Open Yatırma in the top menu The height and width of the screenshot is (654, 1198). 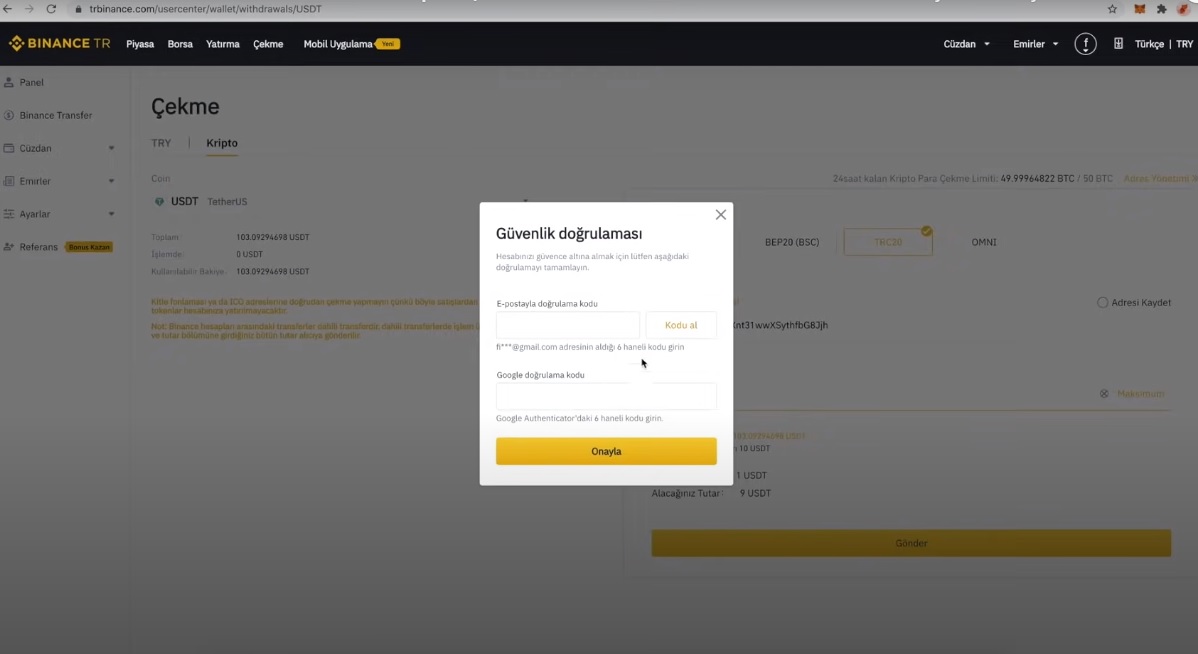point(222,44)
